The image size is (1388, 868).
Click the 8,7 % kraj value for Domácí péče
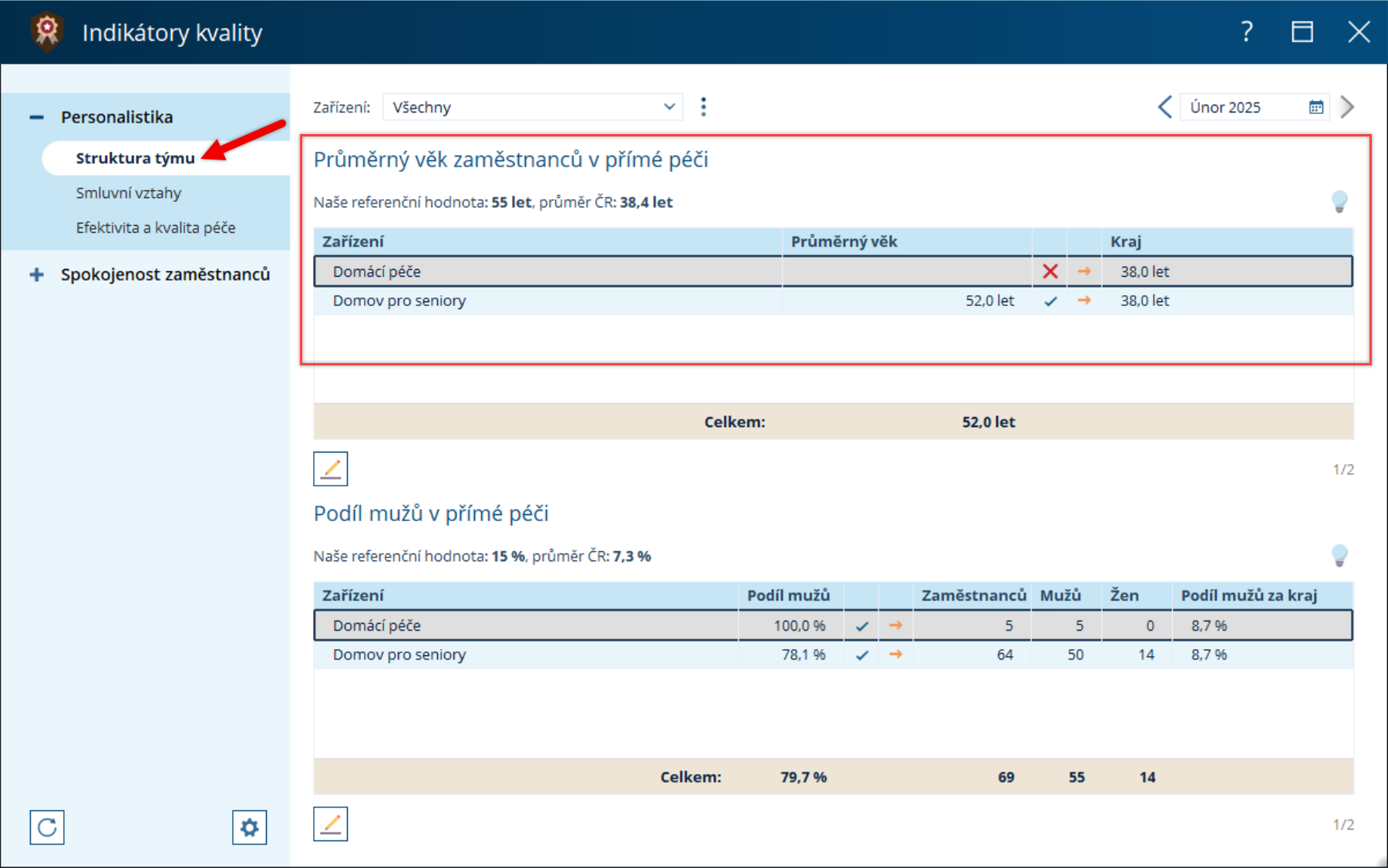pyautogui.click(x=1209, y=625)
